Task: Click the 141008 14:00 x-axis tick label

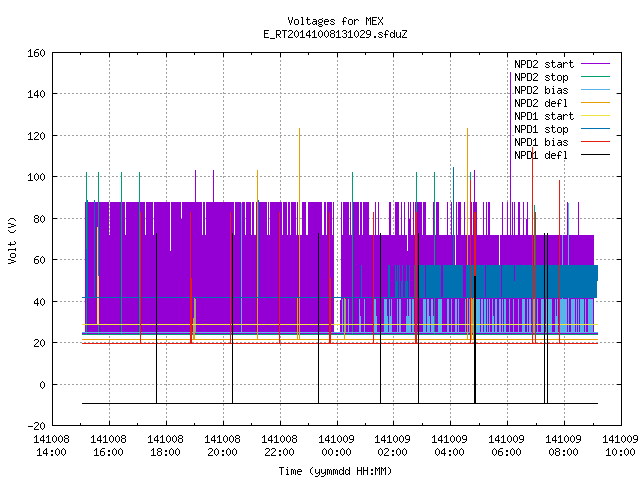Action: (x=51, y=446)
